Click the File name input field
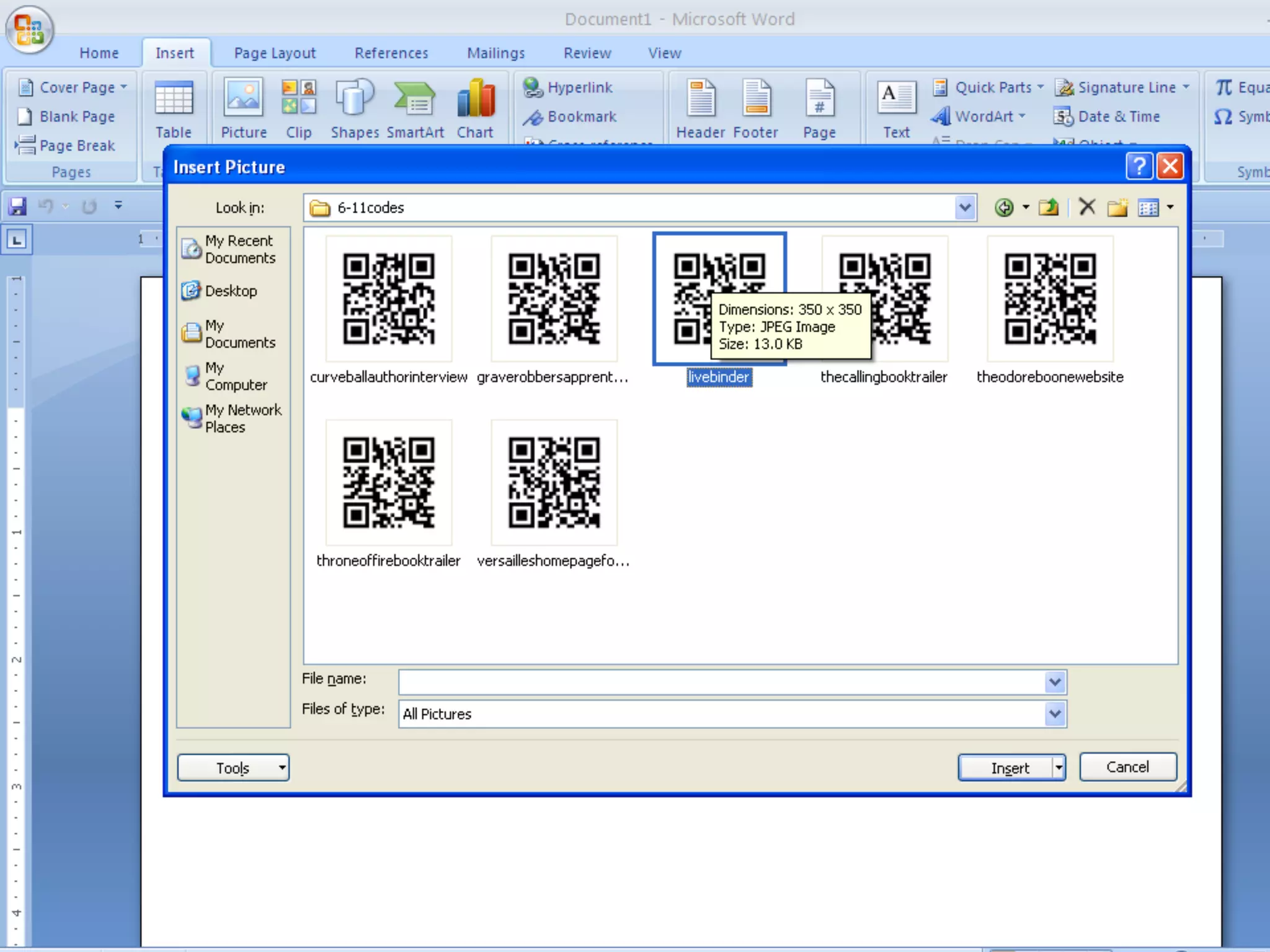Image resolution: width=1270 pixels, height=952 pixels. [x=722, y=682]
